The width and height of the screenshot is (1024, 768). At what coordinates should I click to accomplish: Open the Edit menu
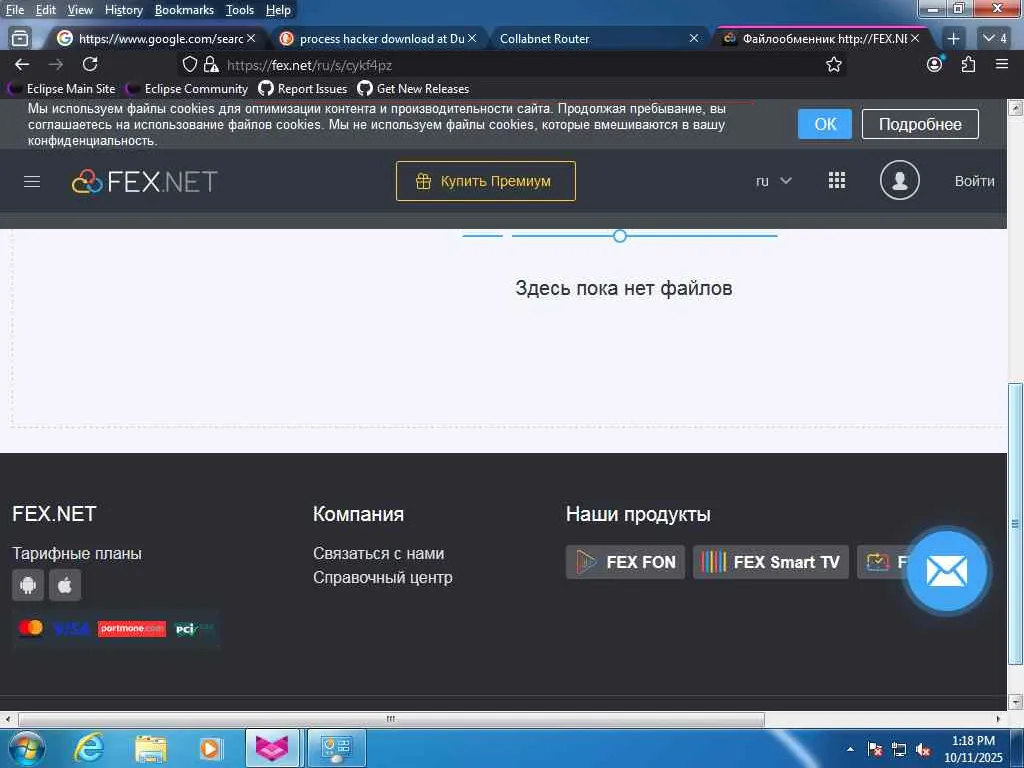click(x=46, y=10)
